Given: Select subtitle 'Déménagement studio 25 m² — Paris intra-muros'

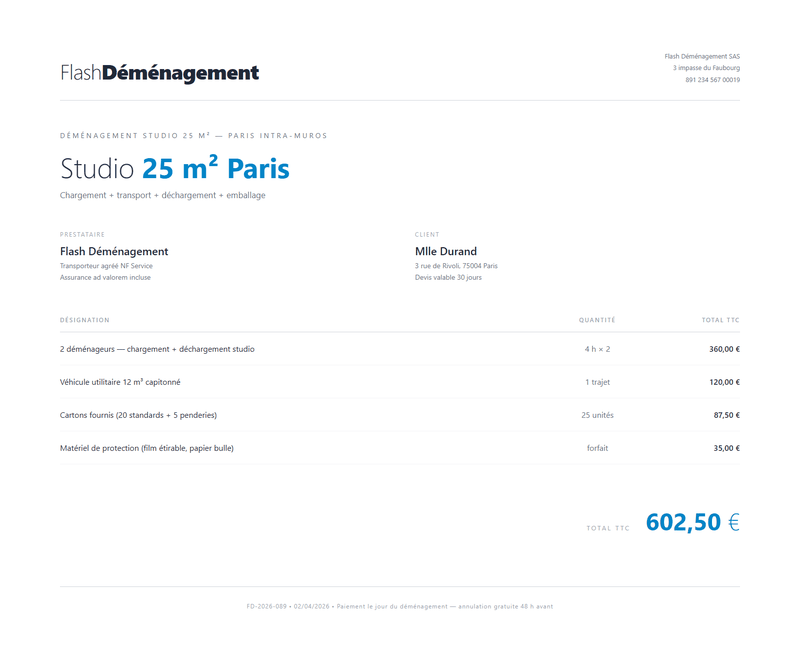Looking at the screenshot, I should click(x=193, y=136).
